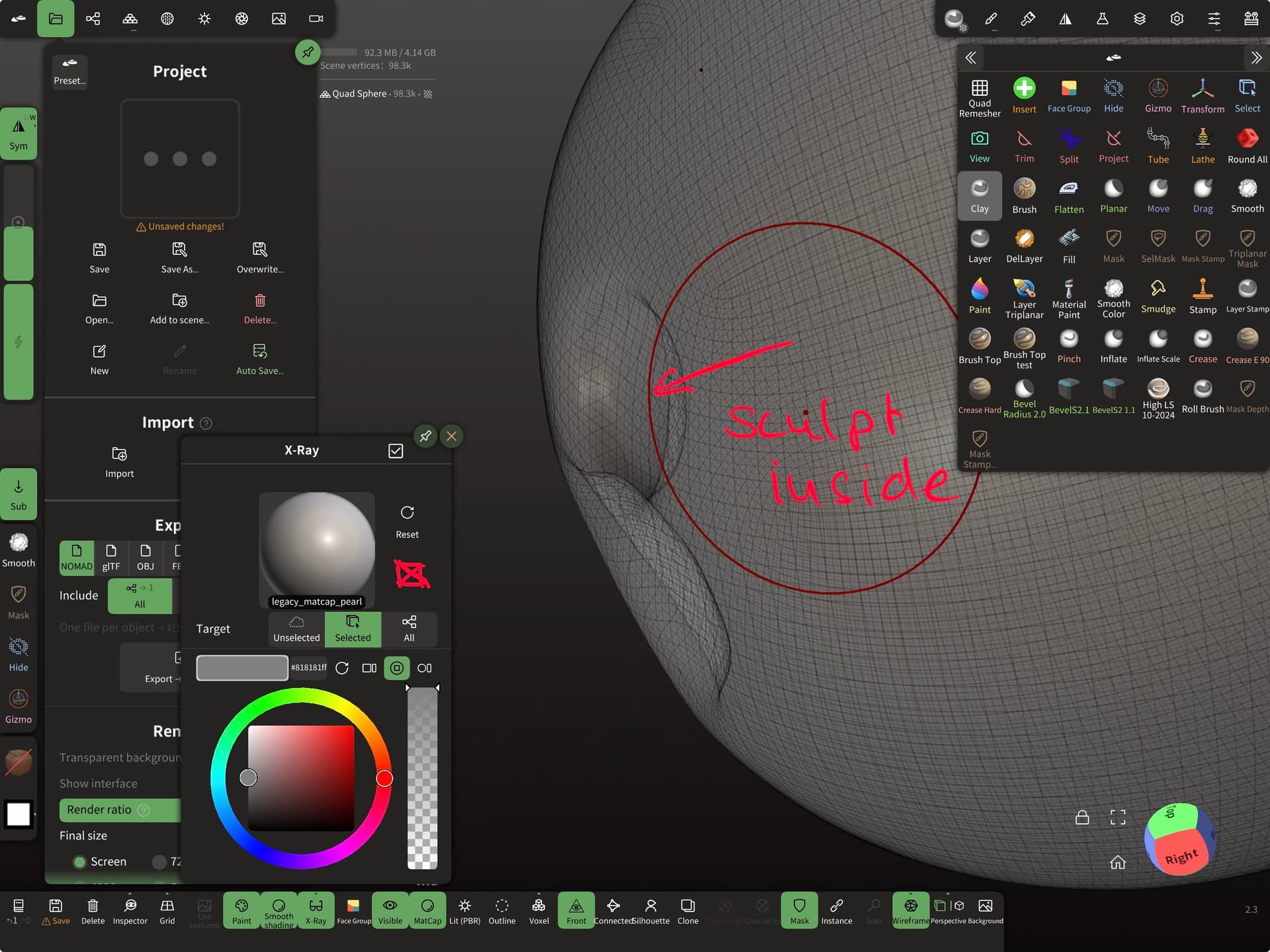Screen dimensions: 1270x952
Task: Click the gray color swatch field
Action: [242, 668]
